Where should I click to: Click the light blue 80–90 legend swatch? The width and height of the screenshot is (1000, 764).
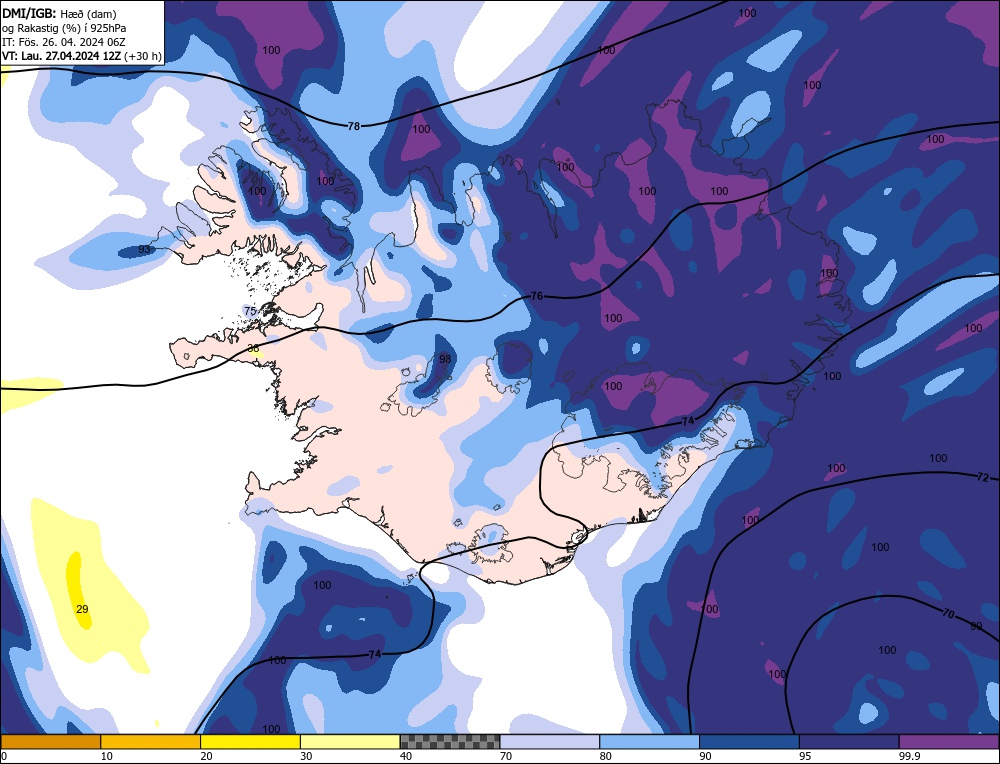point(649,742)
